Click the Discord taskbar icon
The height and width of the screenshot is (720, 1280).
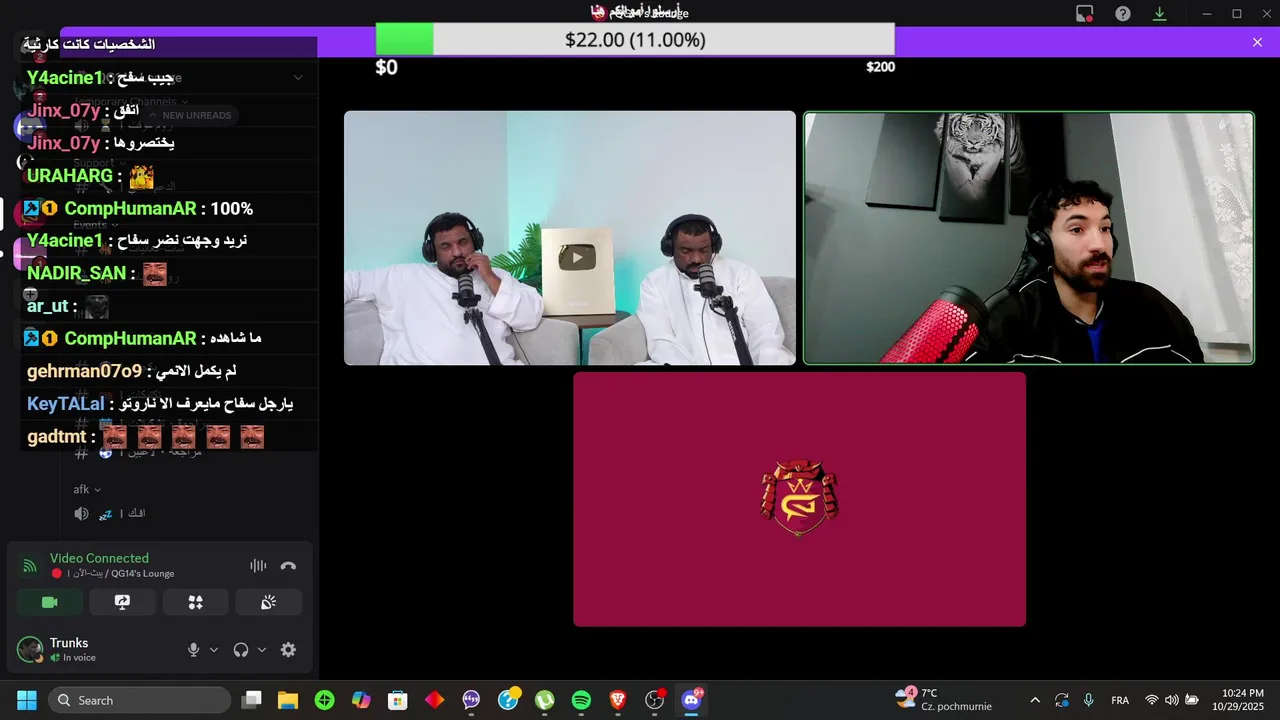[691, 700]
